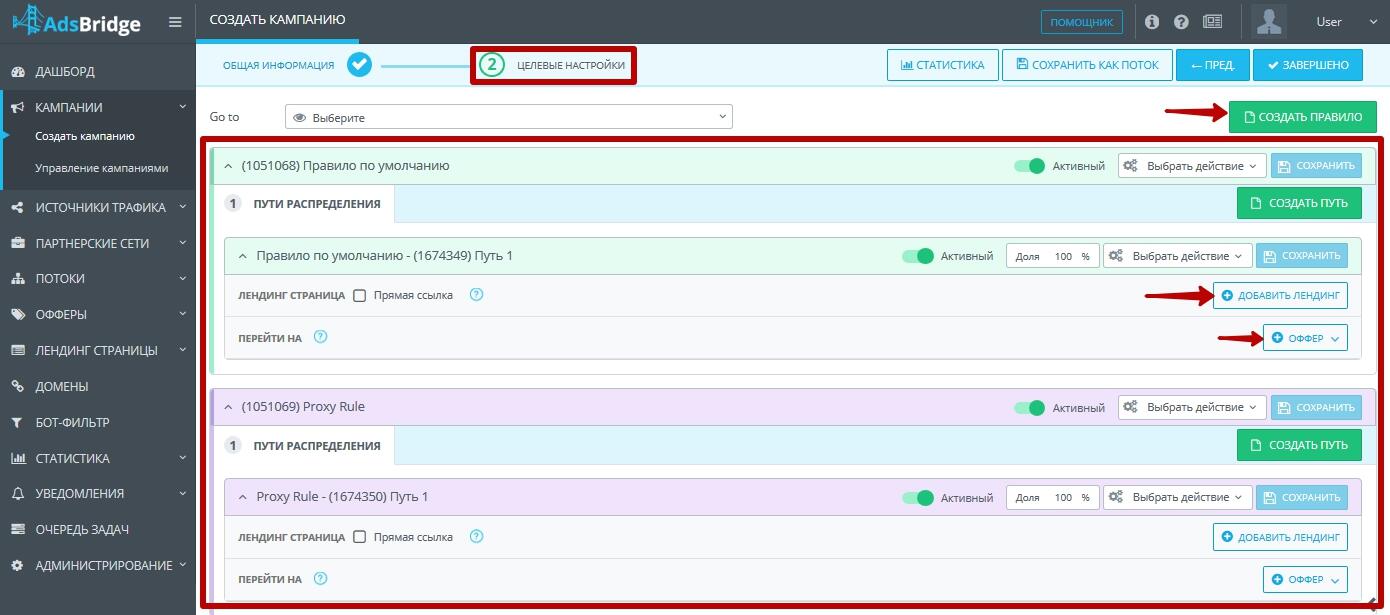The height and width of the screenshot is (615, 1390).
Task: Click Доля percentage field in Proxy Rule path
Action: (1053, 497)
